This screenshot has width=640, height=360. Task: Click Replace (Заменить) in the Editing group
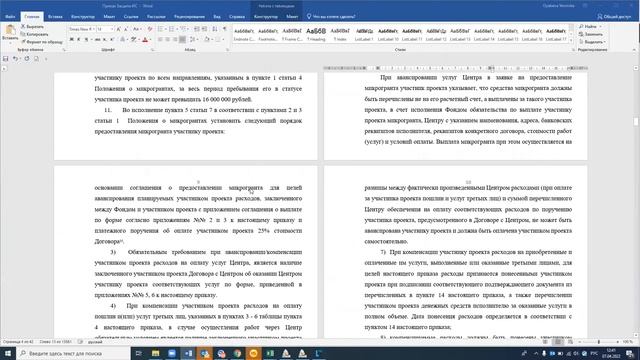tap(591, 34)
